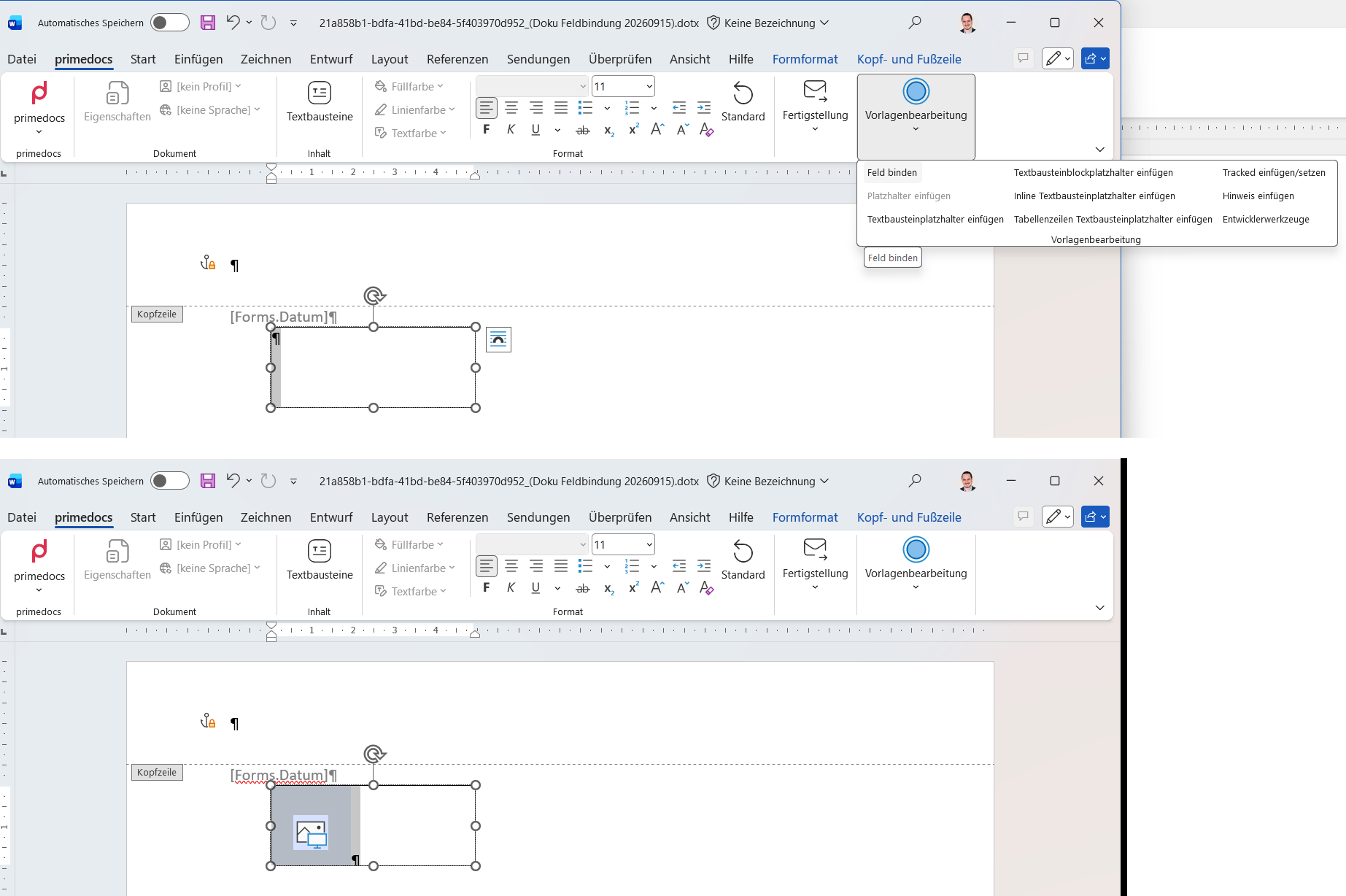The height and width of the screenshot is (896, 1346).
Task: Toggle italic in window with picture placeholder
Action: tap(511, 588)
